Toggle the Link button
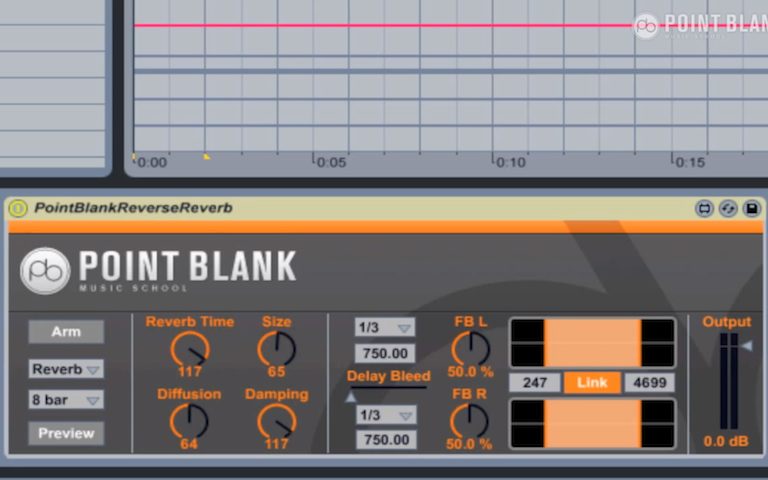Image resolution: width=768 pixels, height=480 pixels. [592, 383]
